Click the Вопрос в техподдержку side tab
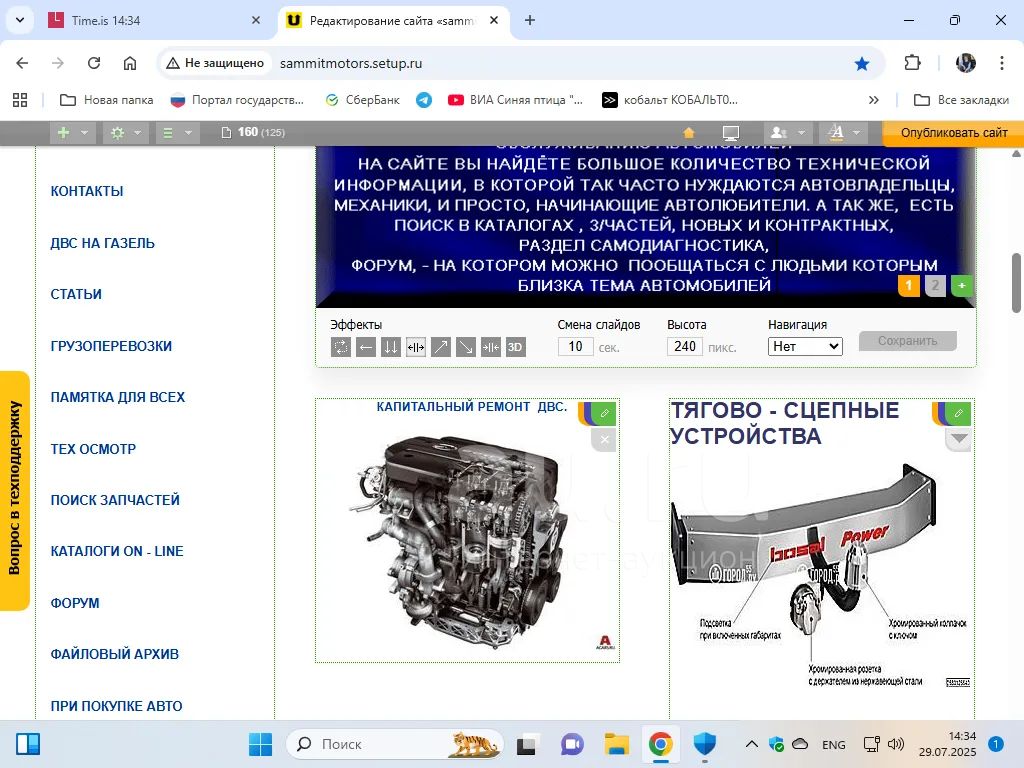The width and height of the screenshot is (1024, 768). [14, 490]
